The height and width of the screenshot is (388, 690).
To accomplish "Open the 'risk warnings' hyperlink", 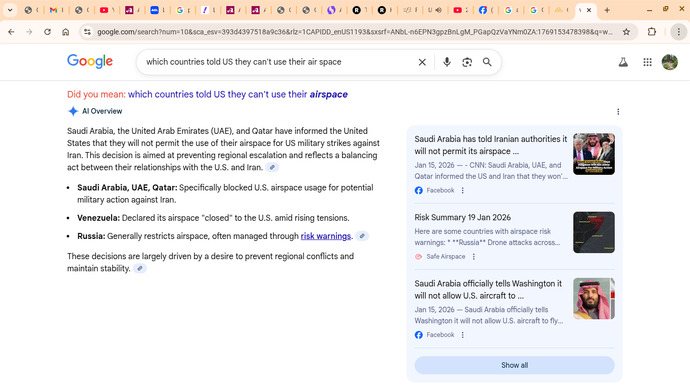I will (326, 236).
